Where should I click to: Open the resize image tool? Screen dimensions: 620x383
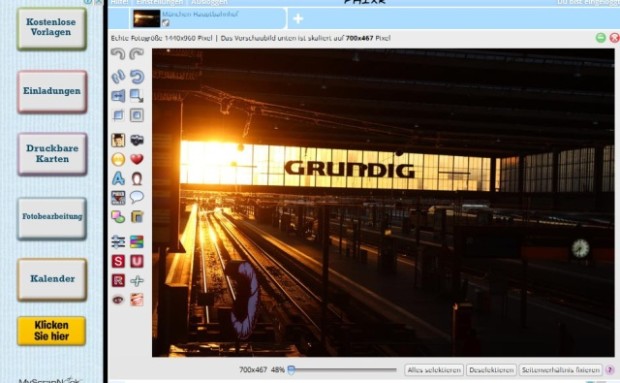(137, 96)
